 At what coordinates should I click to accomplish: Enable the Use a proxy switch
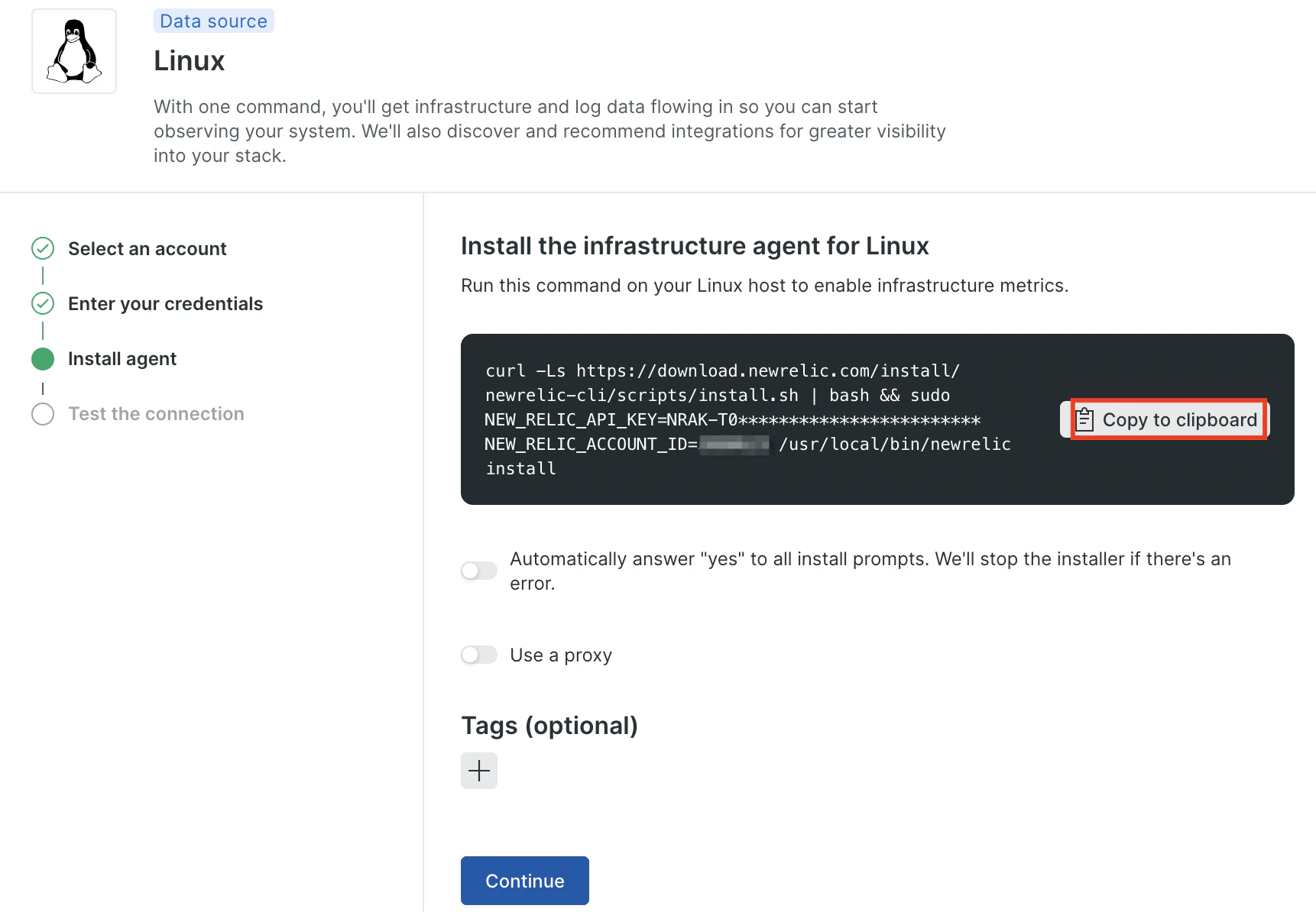[479, 655]
